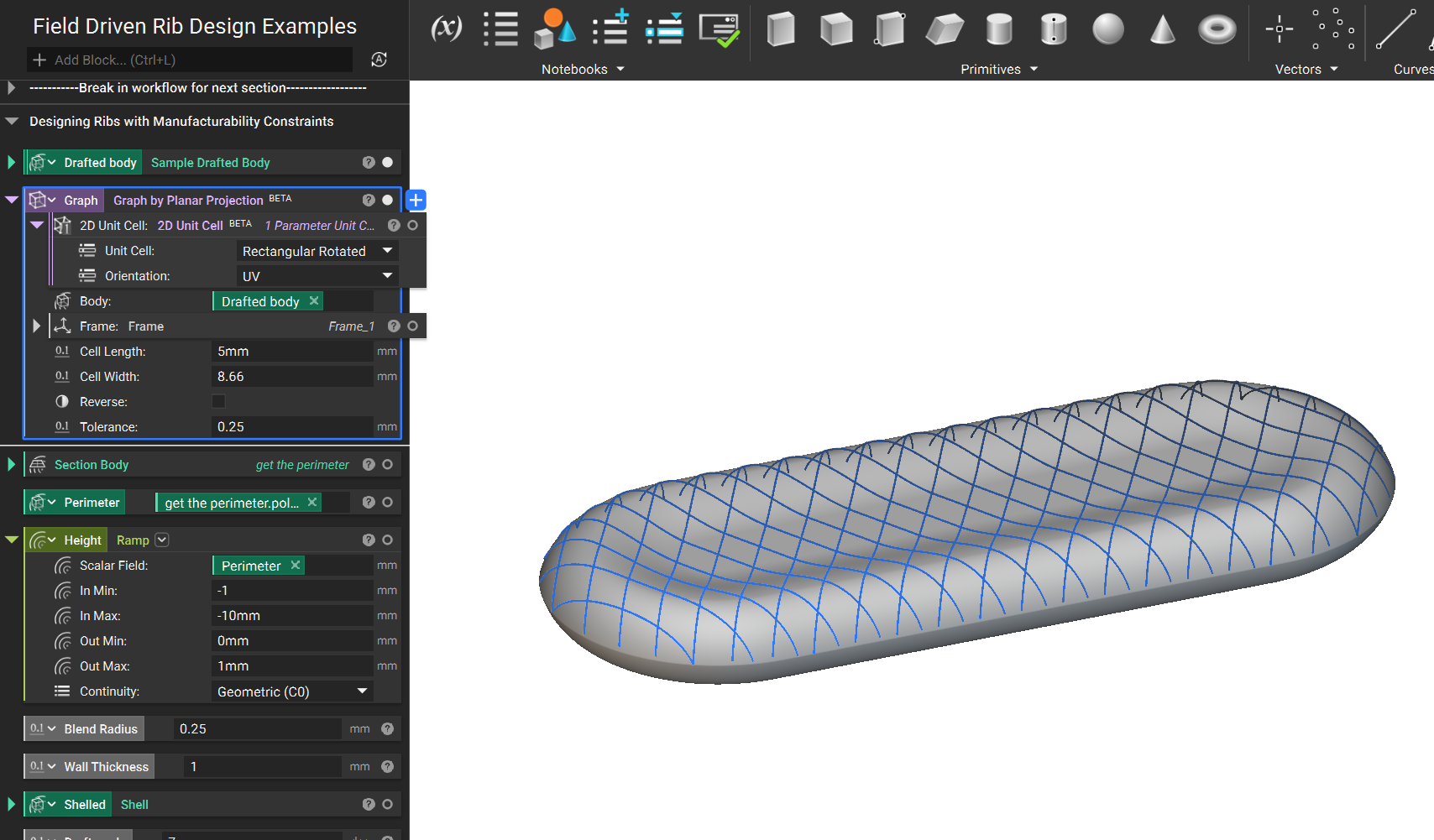Toggle visibility circle of Section Body block
This screenshot has height=840, width=1434.
387,465
